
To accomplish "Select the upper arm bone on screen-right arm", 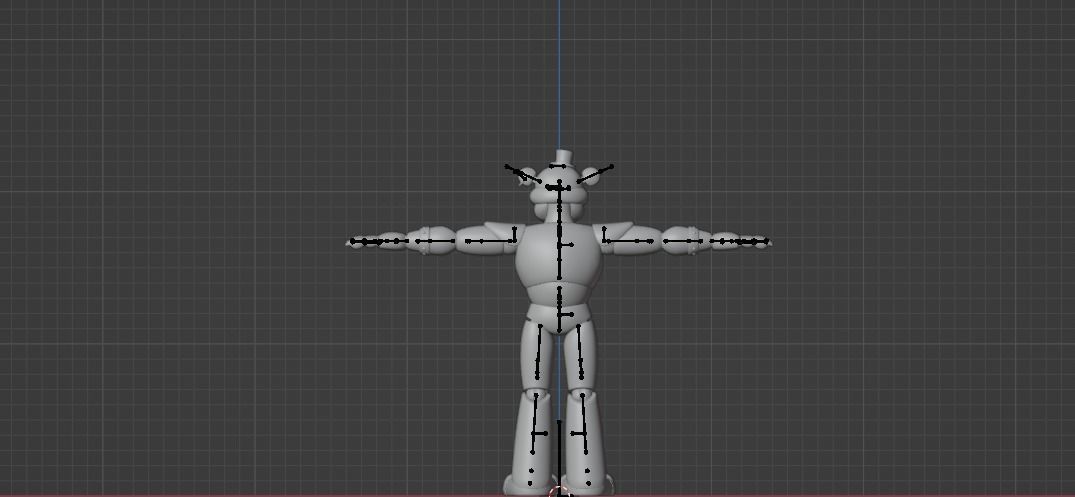I will pos(628,241).
